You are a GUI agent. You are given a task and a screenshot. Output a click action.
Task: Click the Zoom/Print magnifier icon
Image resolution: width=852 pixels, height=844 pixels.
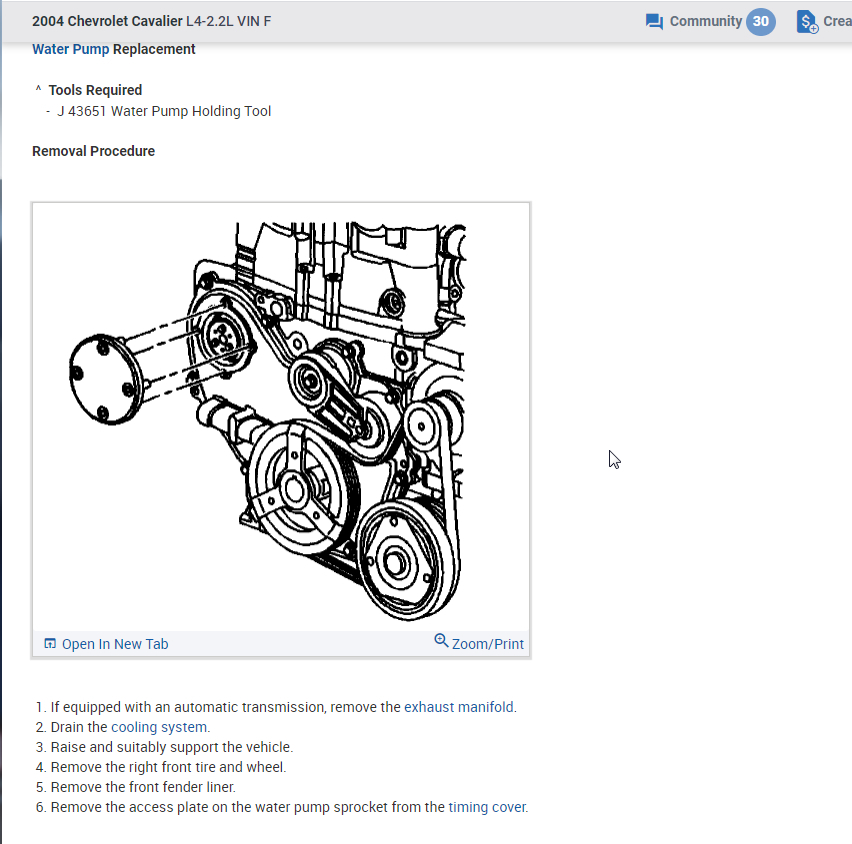point(441,641)
